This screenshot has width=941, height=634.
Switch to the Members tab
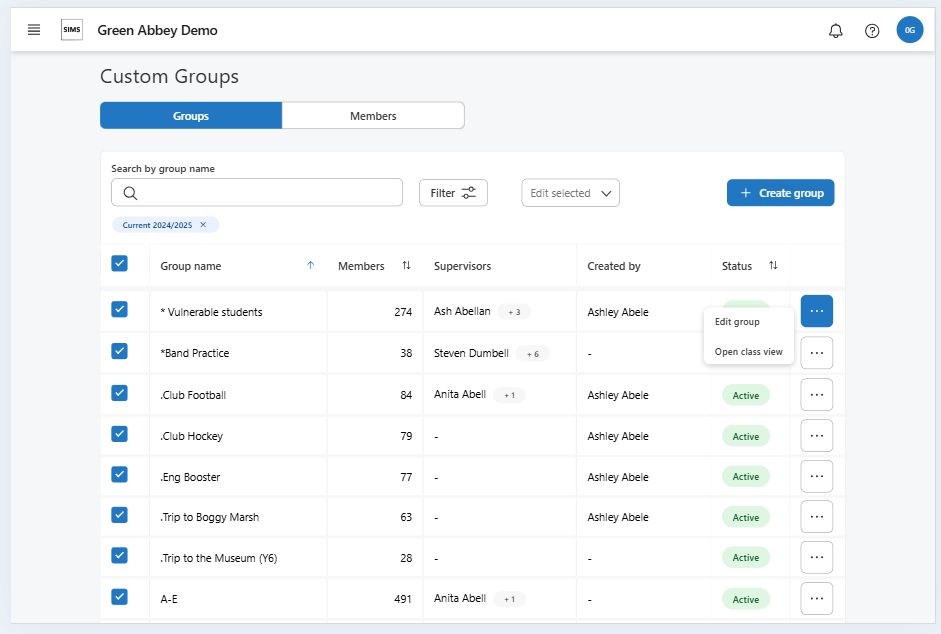point(373,116)
